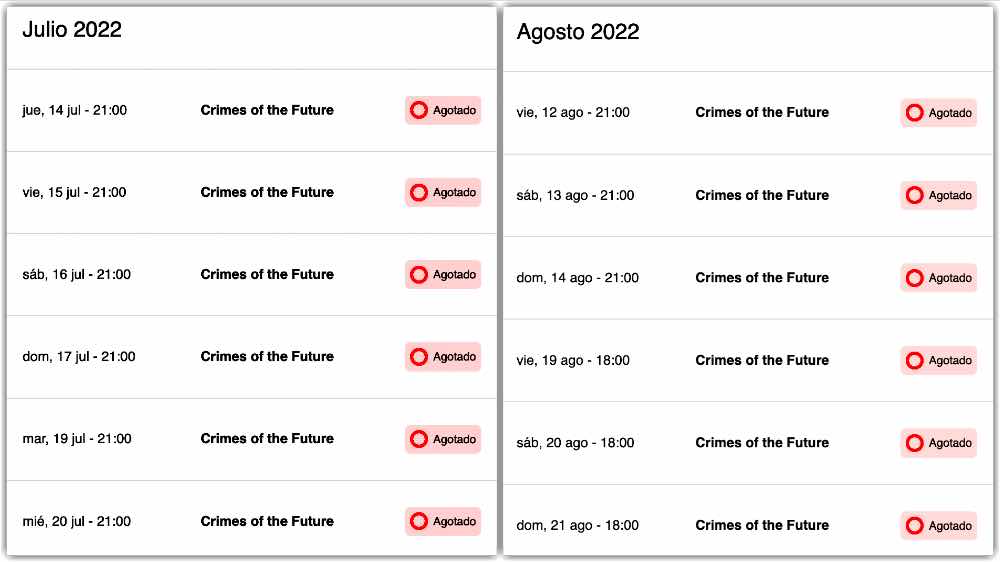This screenshot has width=1000, height=562.
Task: Click the sold-out circle icon for 15 jul
Action: 418,193
